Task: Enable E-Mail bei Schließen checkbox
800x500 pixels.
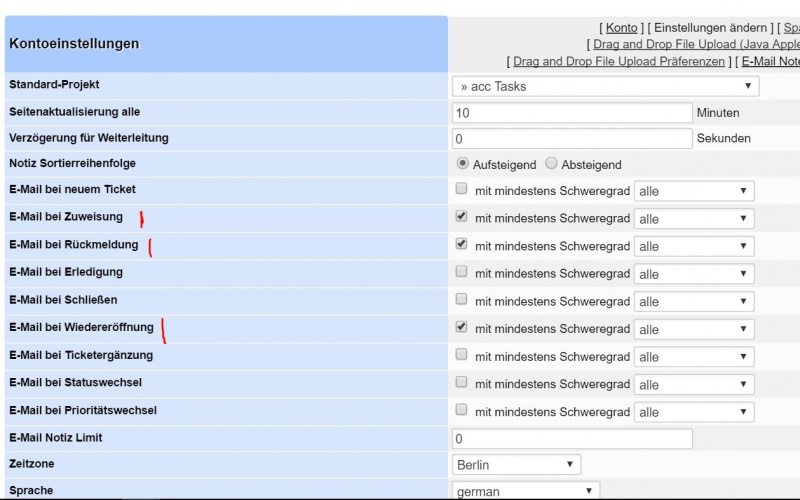Action: [461, 299]
